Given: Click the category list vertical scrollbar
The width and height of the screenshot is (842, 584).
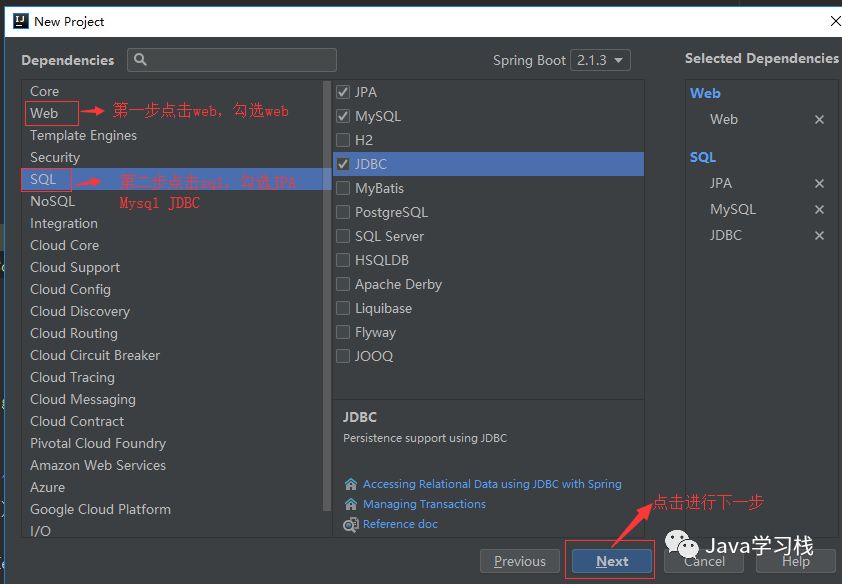Looking at the screenshot, I should 326,295.
